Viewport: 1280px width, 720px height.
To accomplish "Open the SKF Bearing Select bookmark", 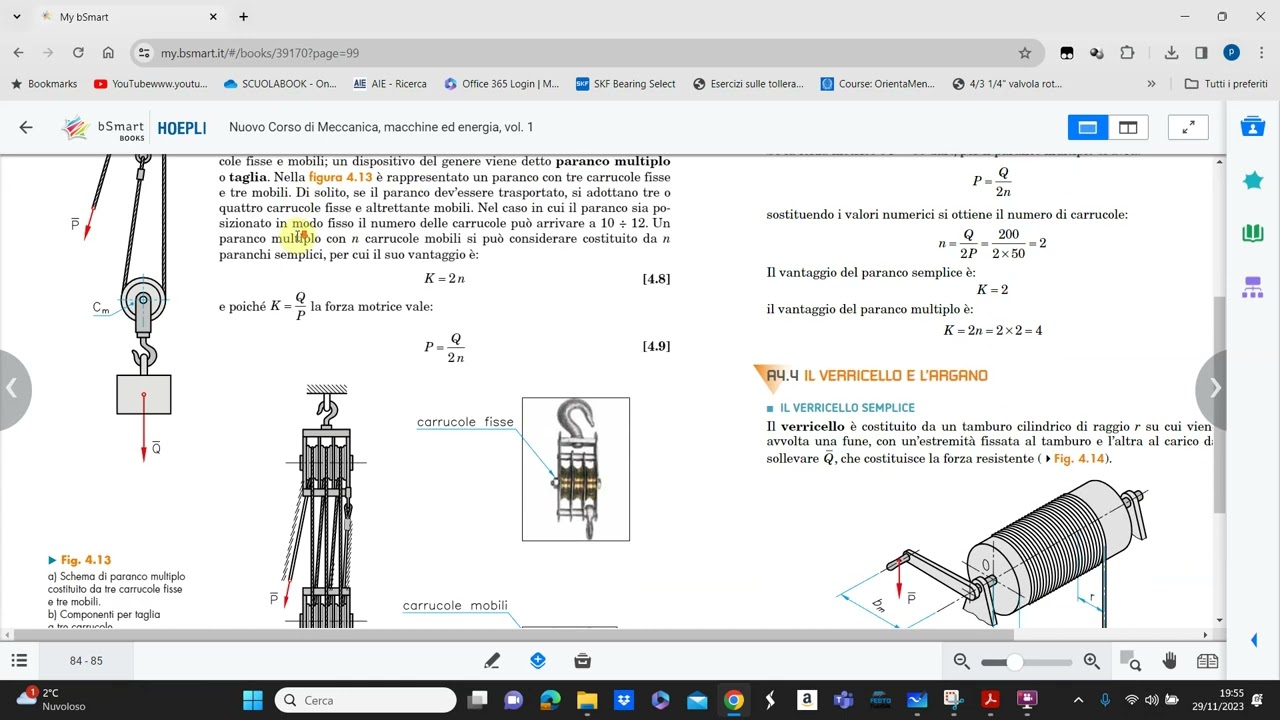I will (626, 84).
